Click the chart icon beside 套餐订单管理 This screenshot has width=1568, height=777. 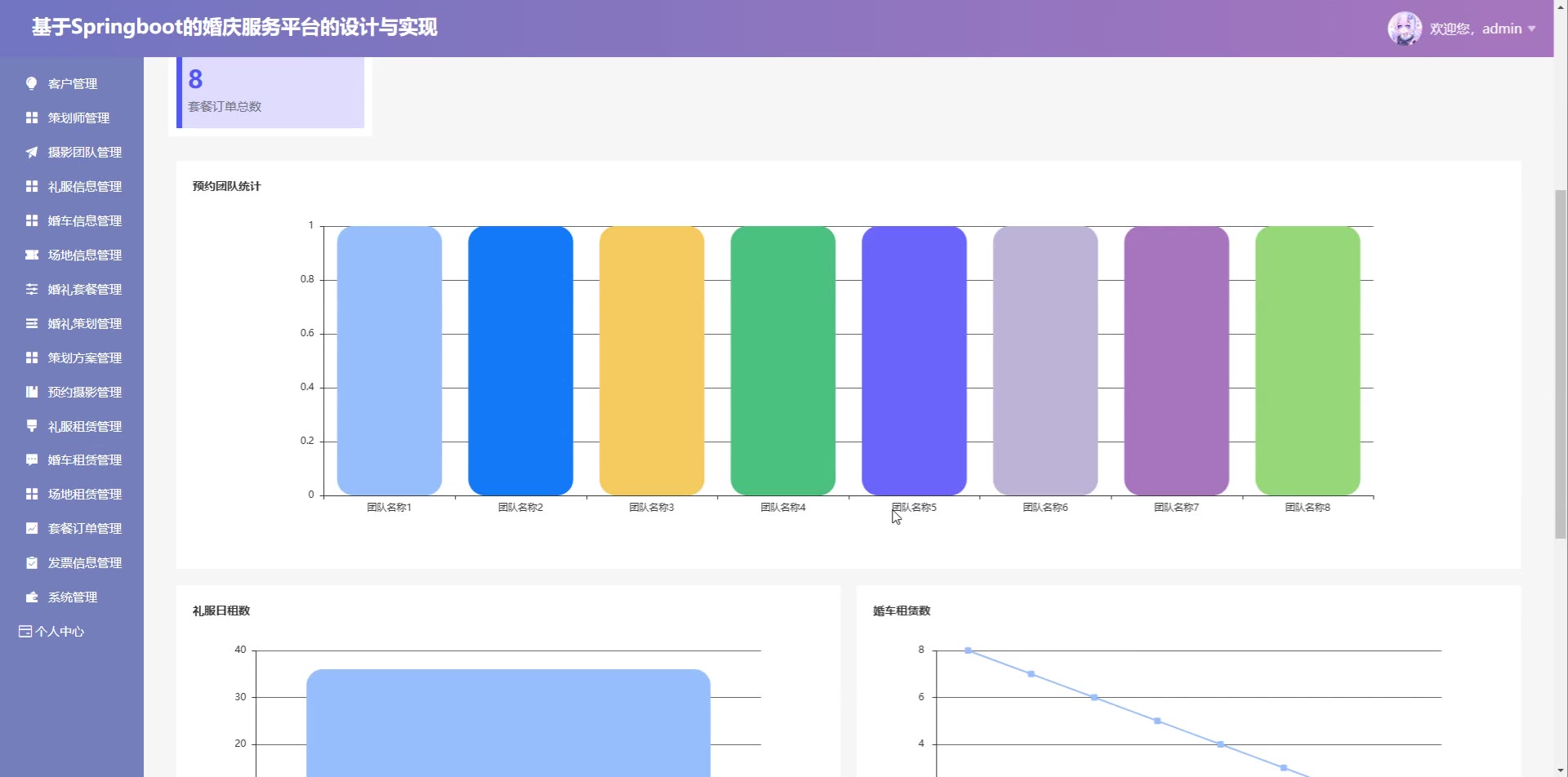[x=32, y=529]
